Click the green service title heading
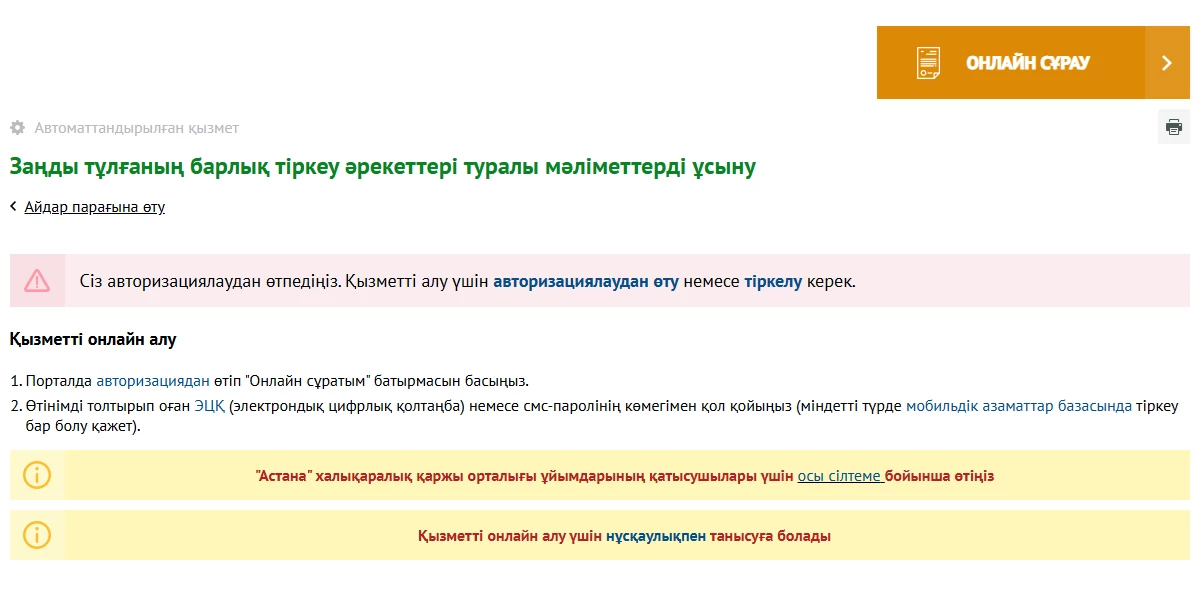Image resolution: width=1201 pixels, height=593 pixels. pos(382,167)
